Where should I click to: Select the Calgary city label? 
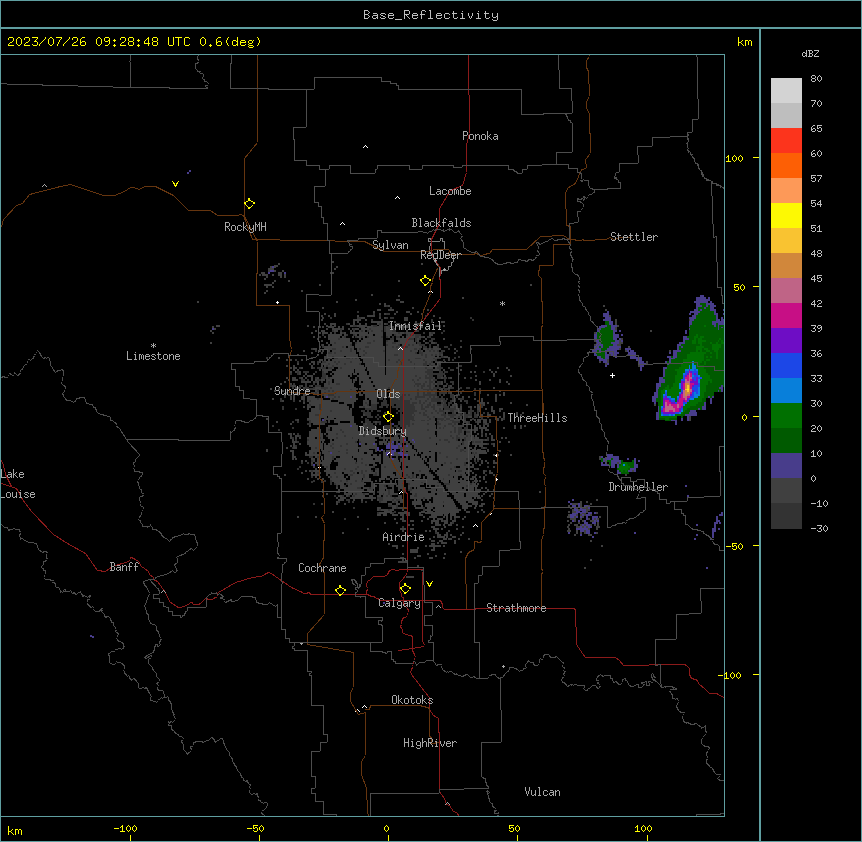tap(400, 603)
